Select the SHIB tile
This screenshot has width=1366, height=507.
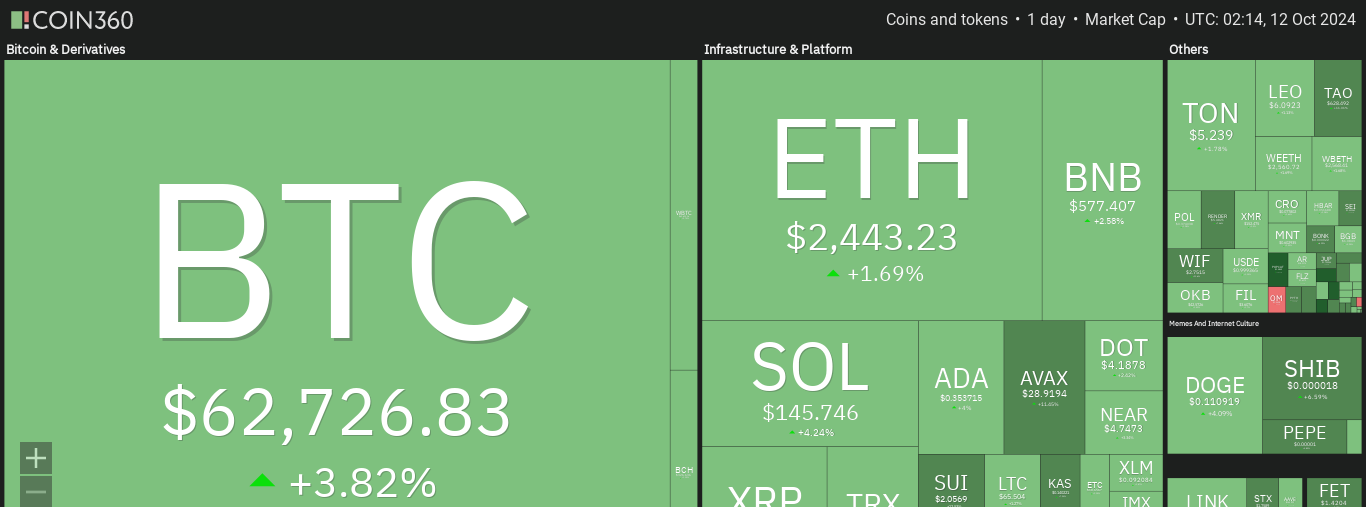click(1311, 377)
